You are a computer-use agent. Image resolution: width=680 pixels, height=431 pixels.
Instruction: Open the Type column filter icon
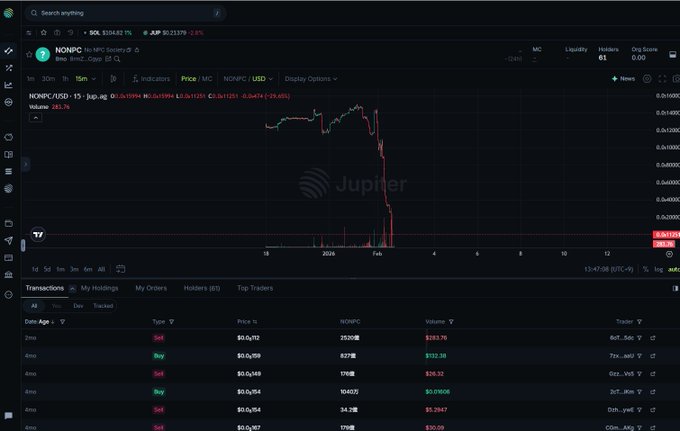click(x=172, y=322)
